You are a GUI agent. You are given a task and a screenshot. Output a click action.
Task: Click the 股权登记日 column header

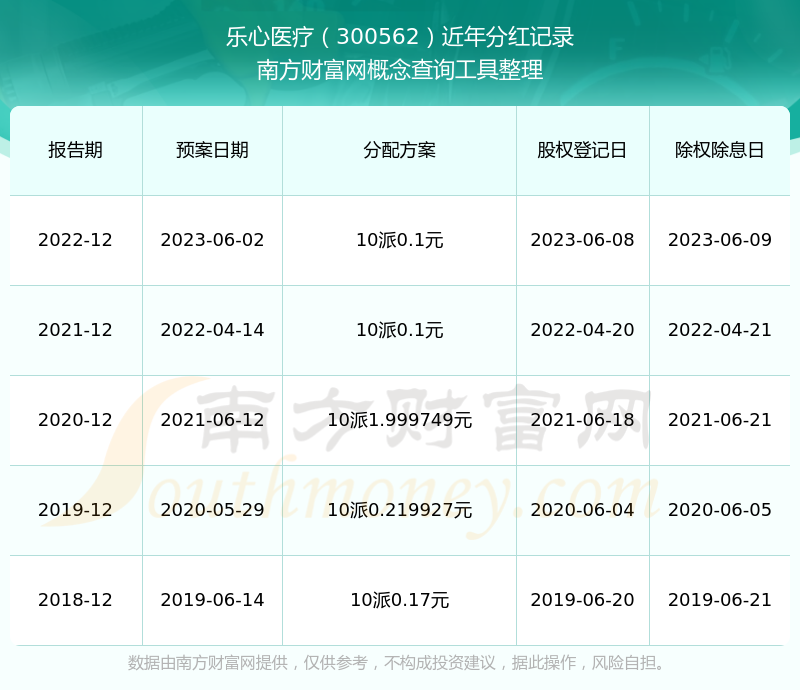point(582,150)
